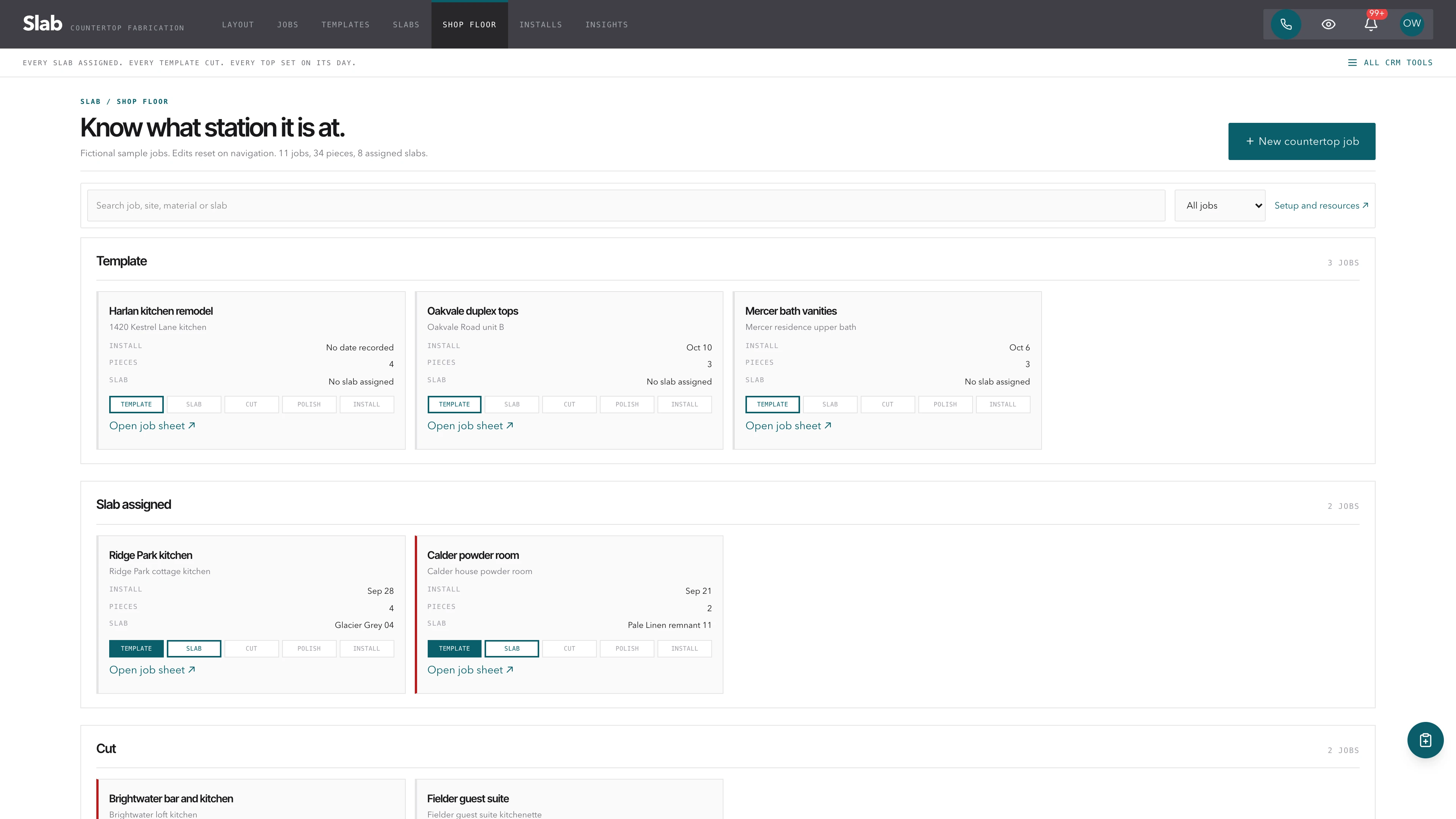This screenshot has width=1456, height=819.
Task: Select Slab stage on Harlan kitchen remodel
Action: [194, 405]
